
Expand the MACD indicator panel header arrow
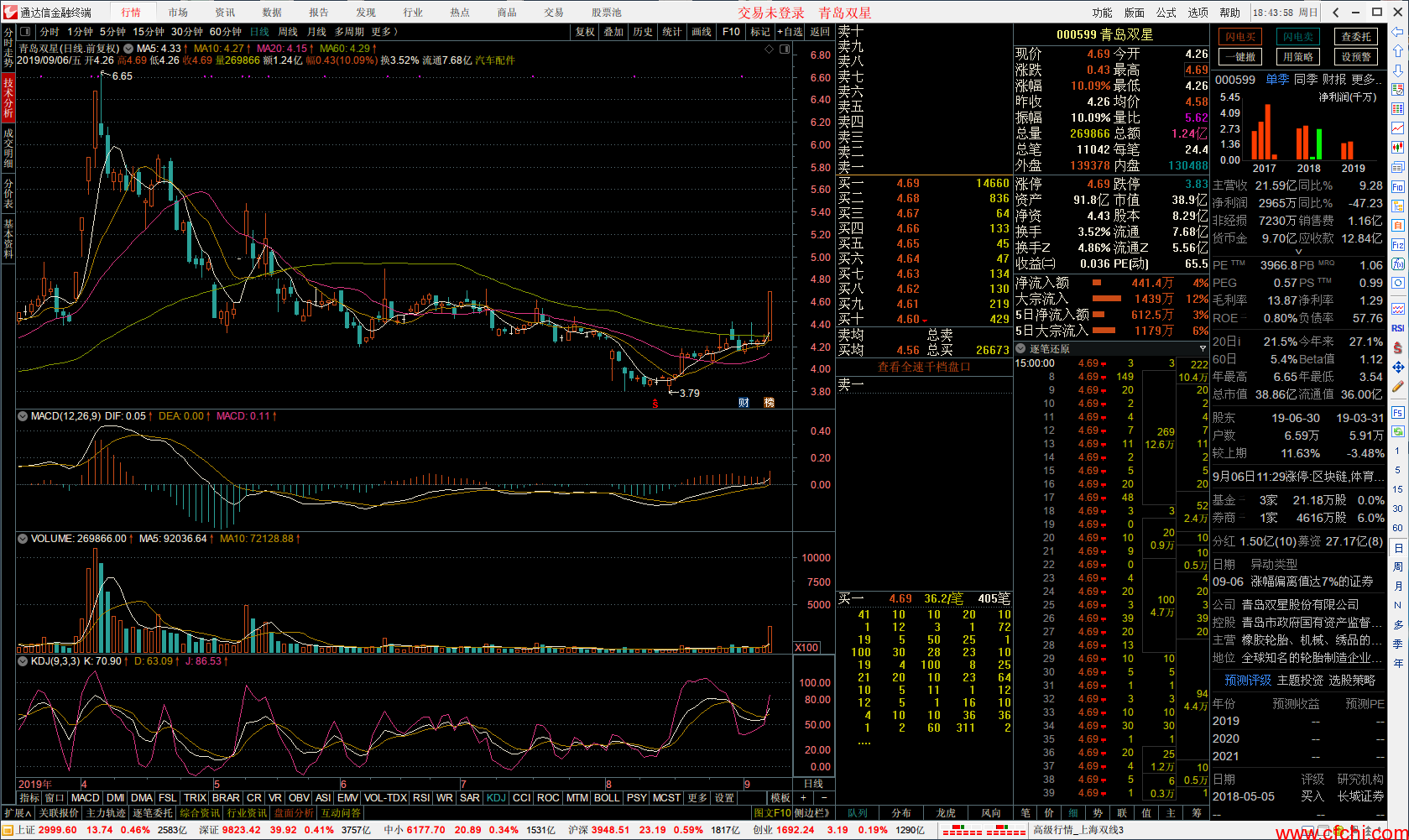point(23,416)
